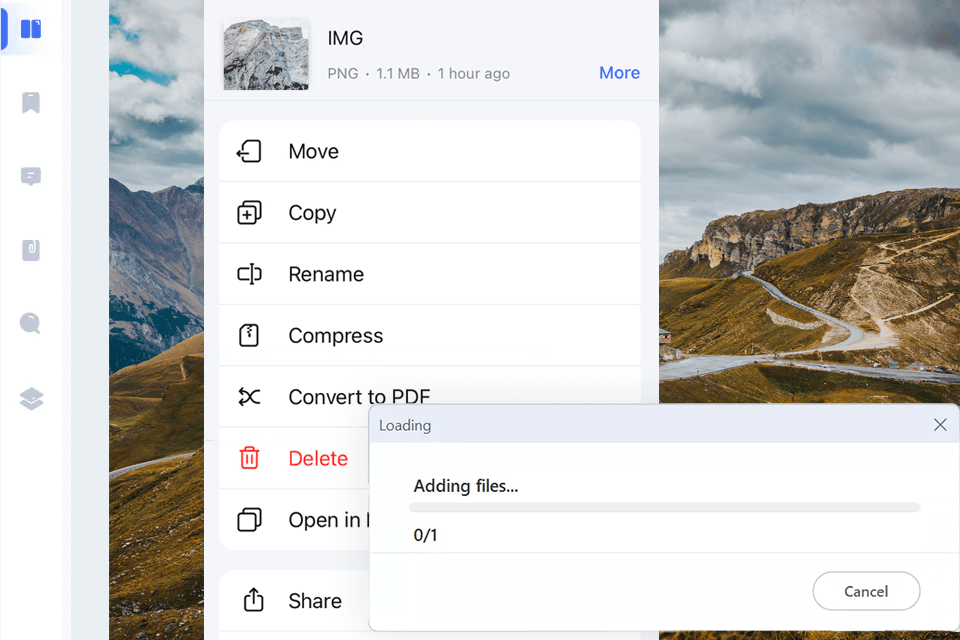
Task: Click the Copy plus icon
Action: pyautogui.click(x=249, y=213)
